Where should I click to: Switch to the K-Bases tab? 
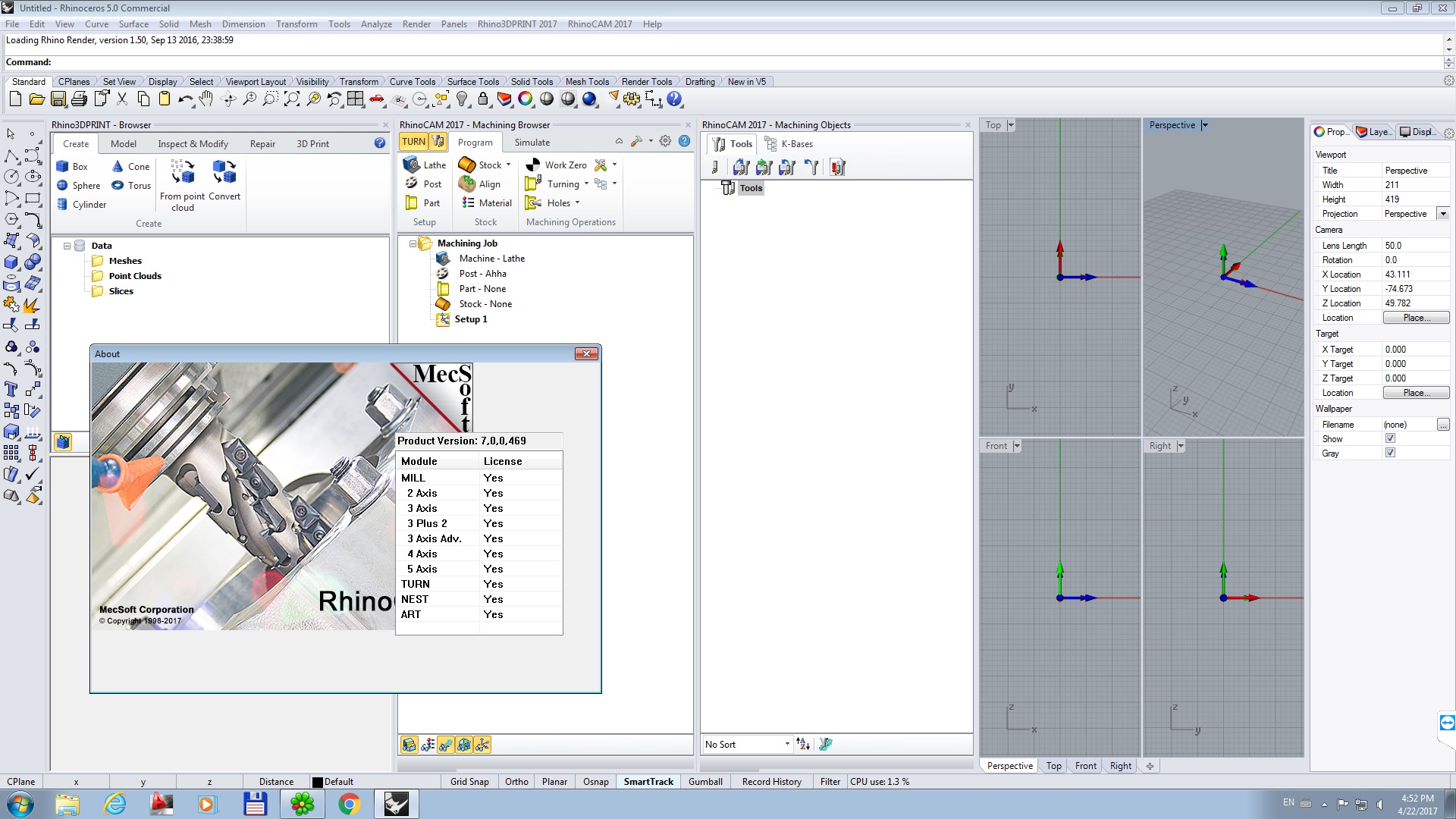(789, 144)
